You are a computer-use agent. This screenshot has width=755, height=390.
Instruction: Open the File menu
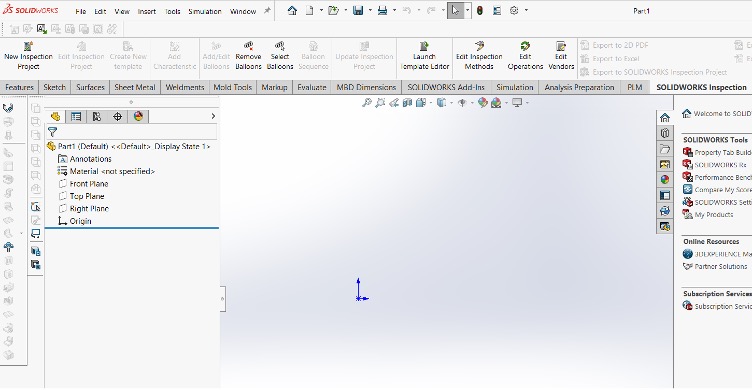tap(80, 11)
